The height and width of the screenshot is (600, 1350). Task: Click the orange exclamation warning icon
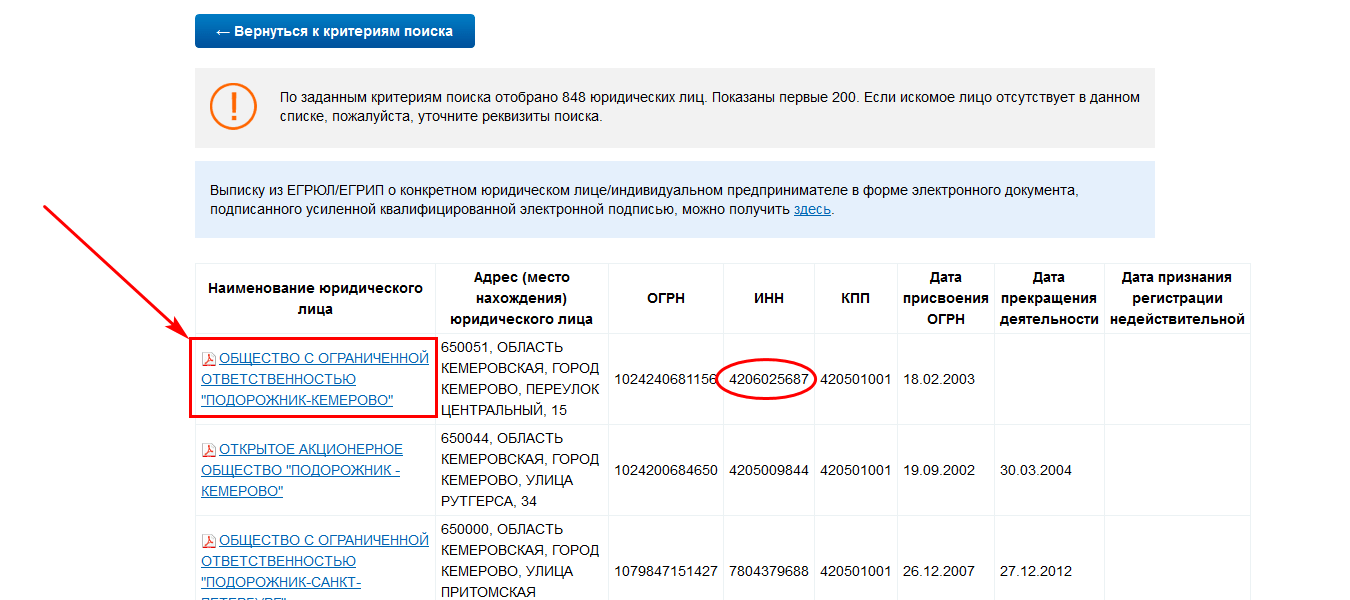point(233,105)
